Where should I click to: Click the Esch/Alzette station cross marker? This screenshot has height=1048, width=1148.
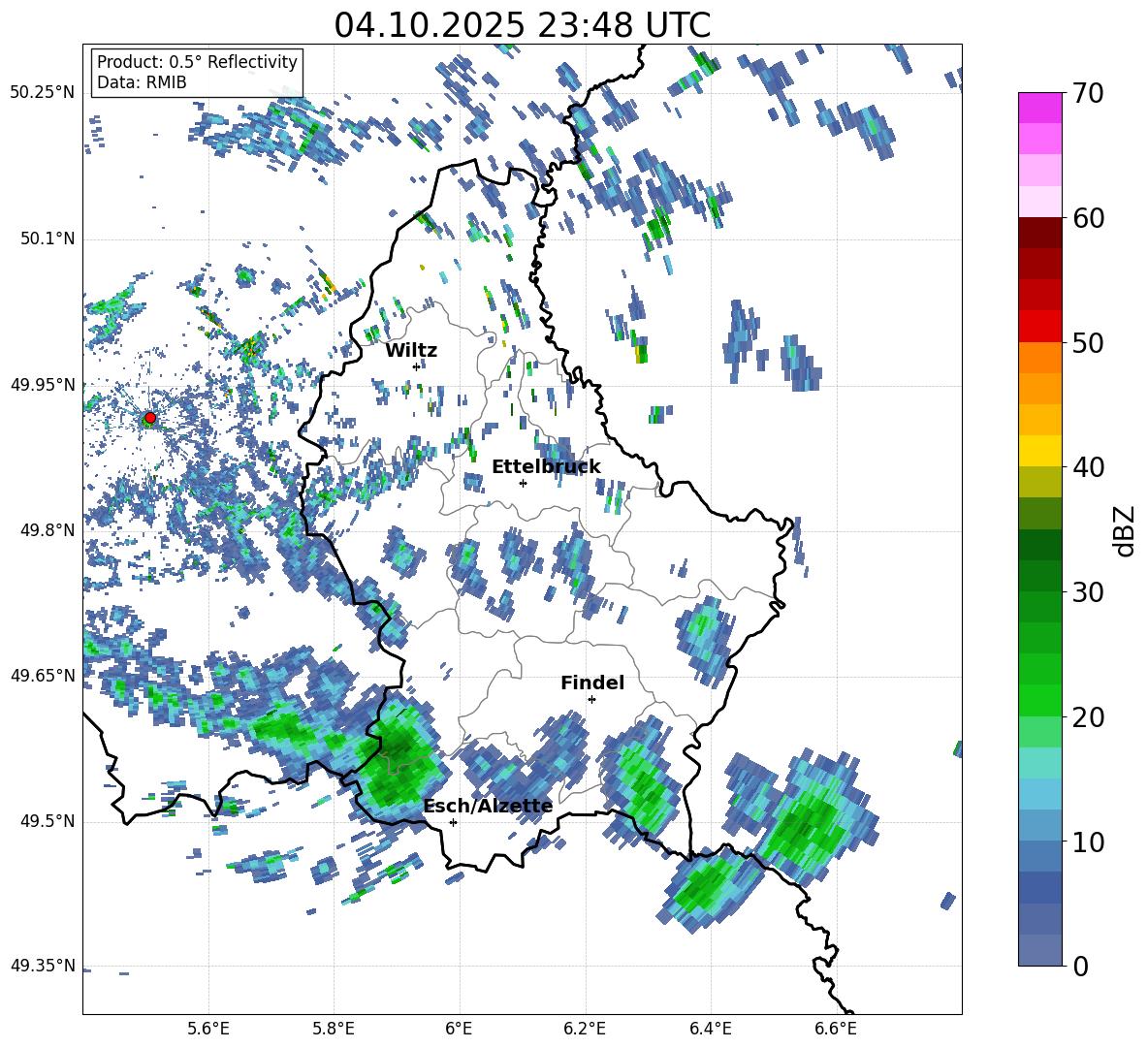click(453, 822)
